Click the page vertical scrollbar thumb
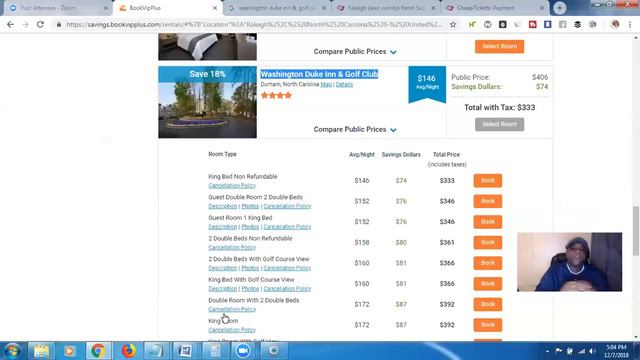 point(636,231)
